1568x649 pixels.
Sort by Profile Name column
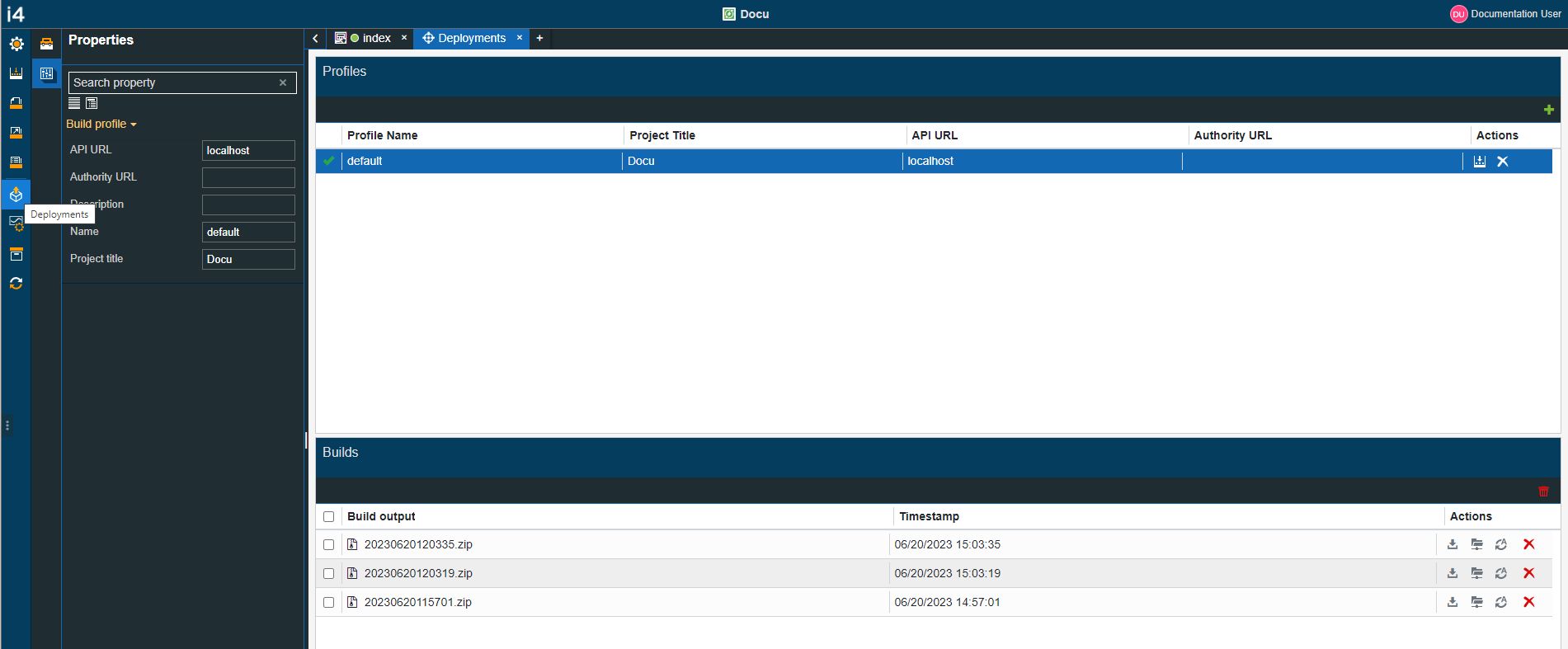pyautogui.click(x=382, y=135)
